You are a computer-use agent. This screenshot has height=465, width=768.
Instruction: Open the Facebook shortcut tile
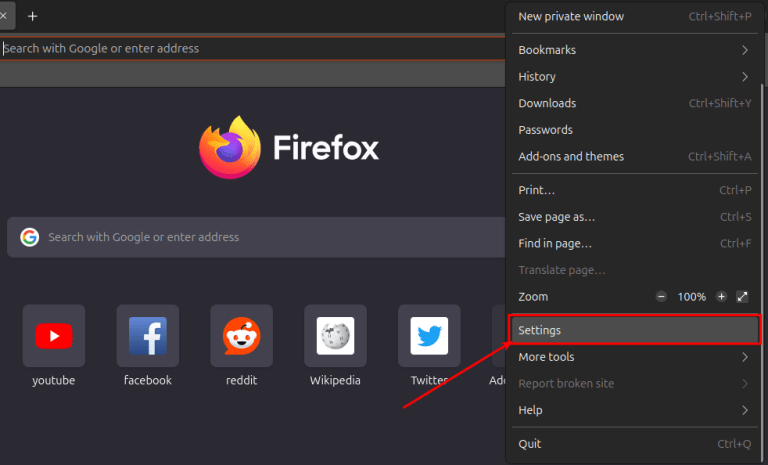click(147, 336)
